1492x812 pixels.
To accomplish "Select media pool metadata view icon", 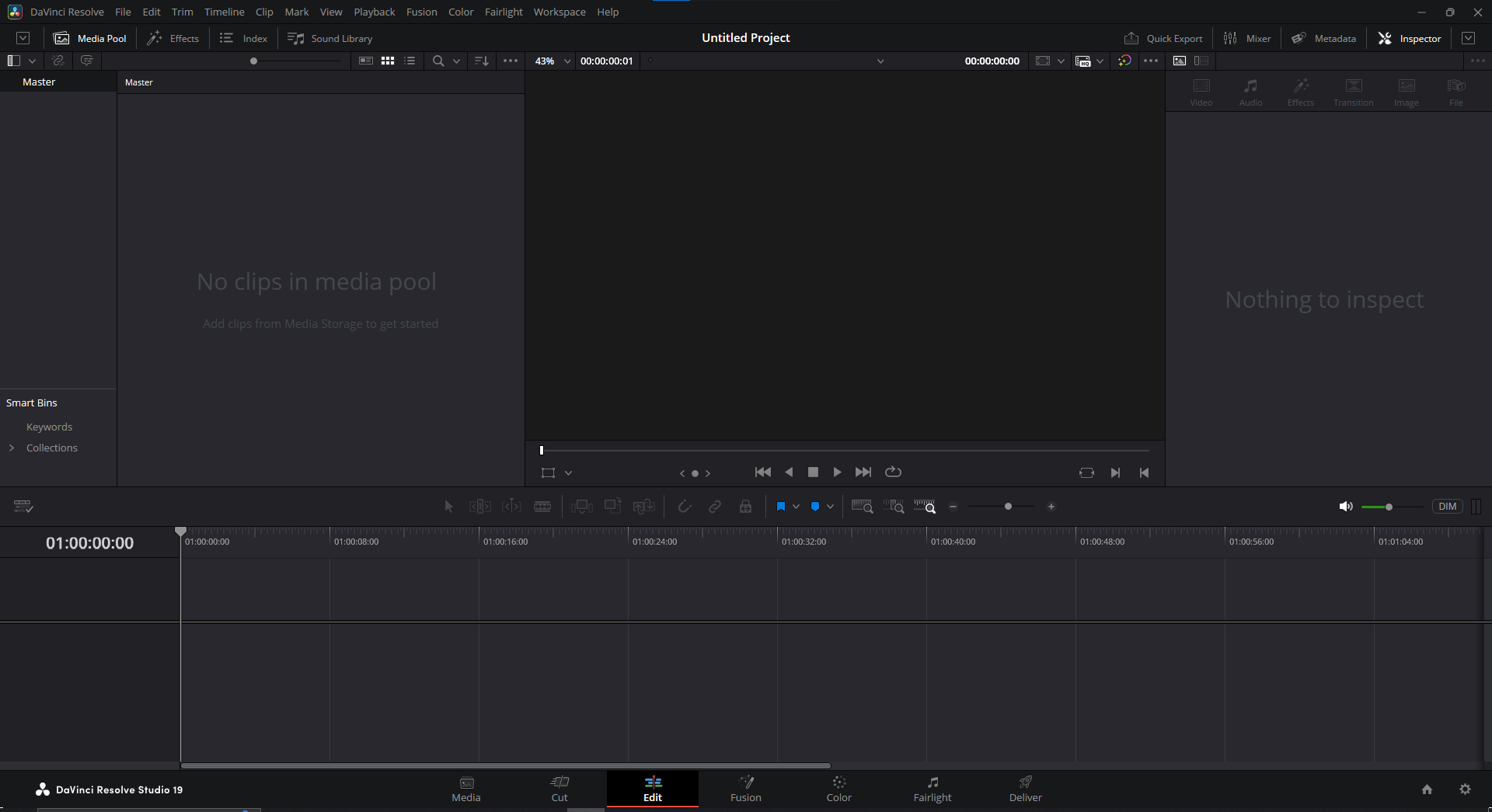I will pos(366,61).
